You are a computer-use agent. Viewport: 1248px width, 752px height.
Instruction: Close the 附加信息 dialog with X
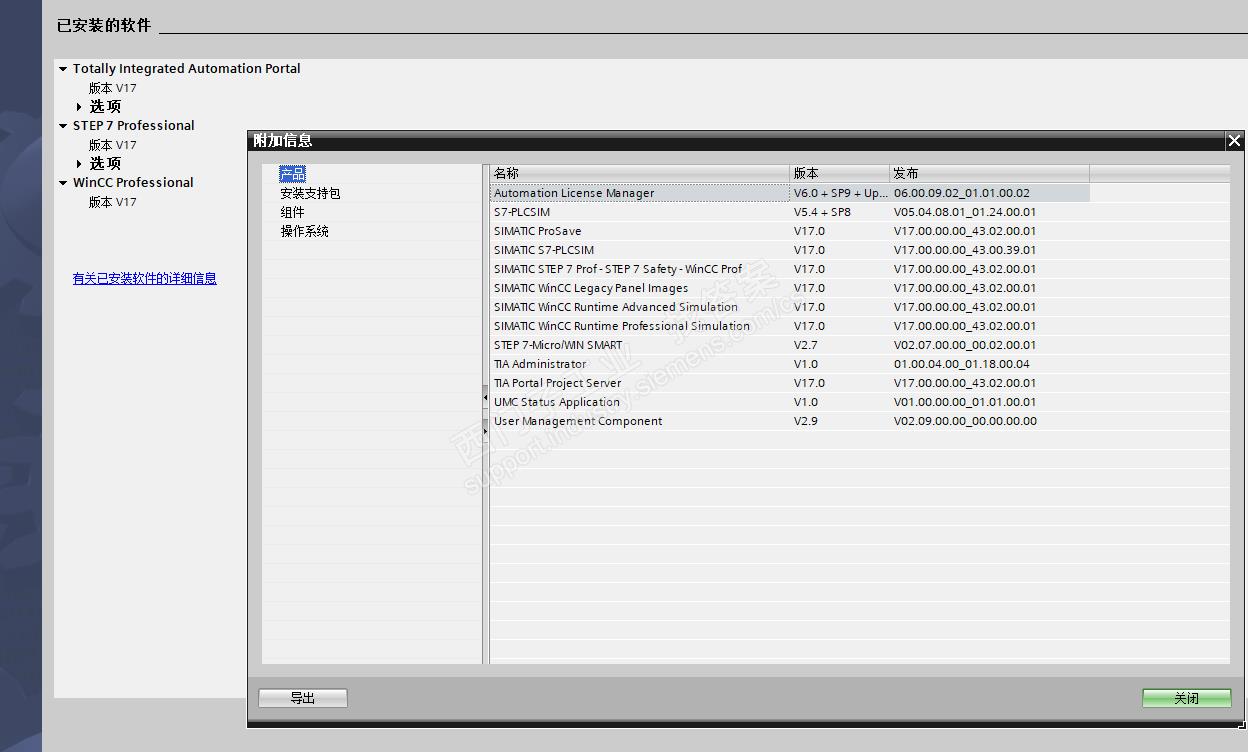[1234, 141]
